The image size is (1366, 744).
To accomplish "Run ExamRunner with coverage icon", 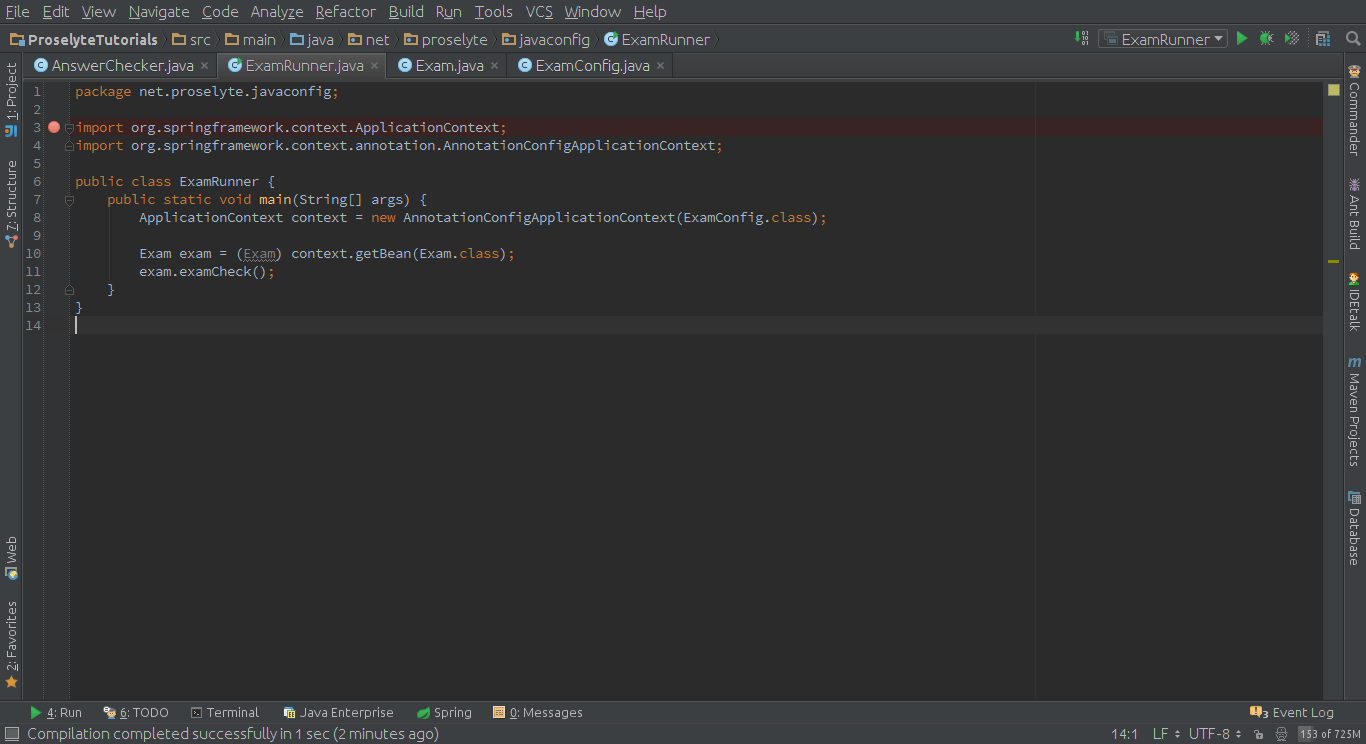I will coord(1290,37).
